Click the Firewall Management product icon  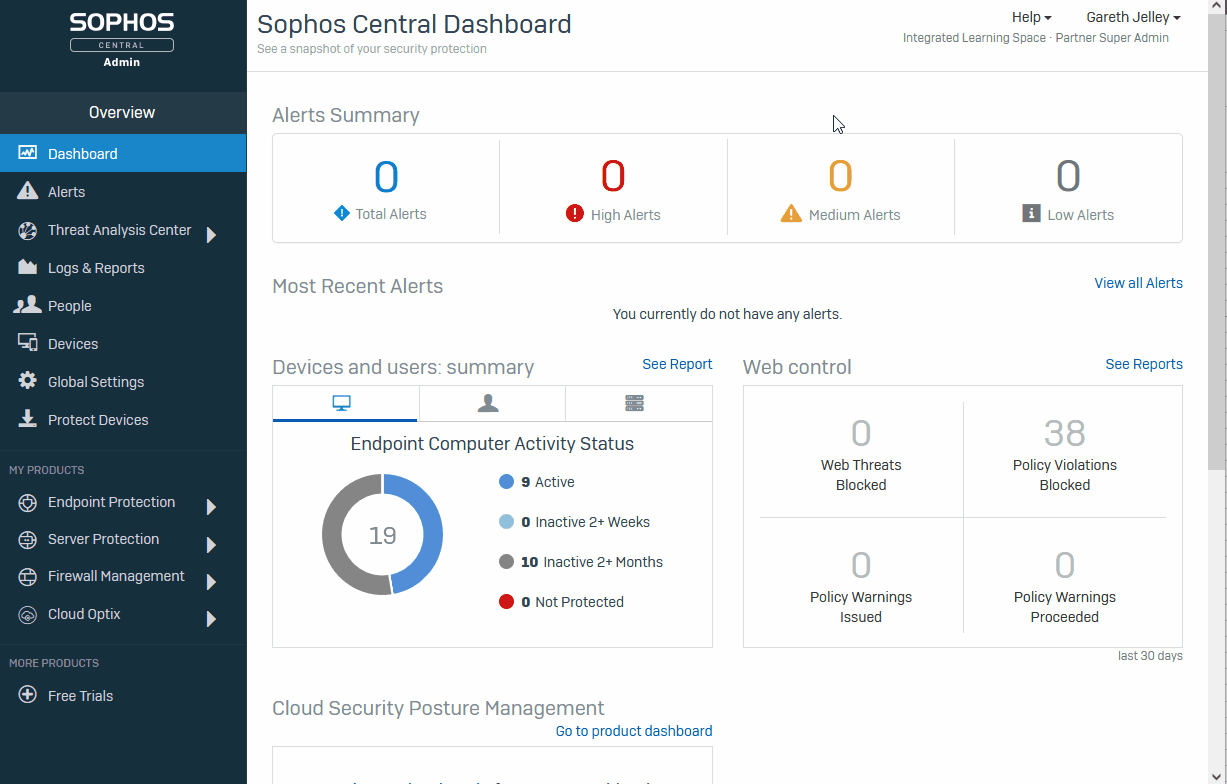tap(28, 577)
